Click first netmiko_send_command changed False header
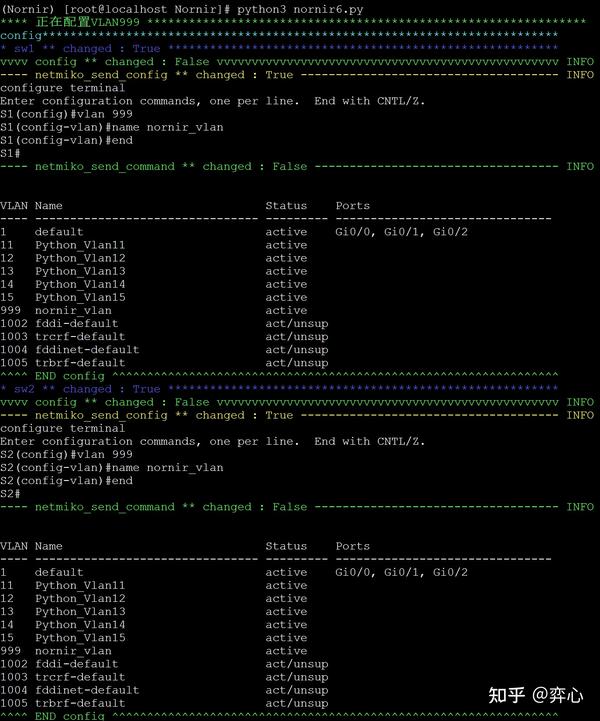This screenshot has width=600, height=721. pyautogui.click(x=297, y=166)
